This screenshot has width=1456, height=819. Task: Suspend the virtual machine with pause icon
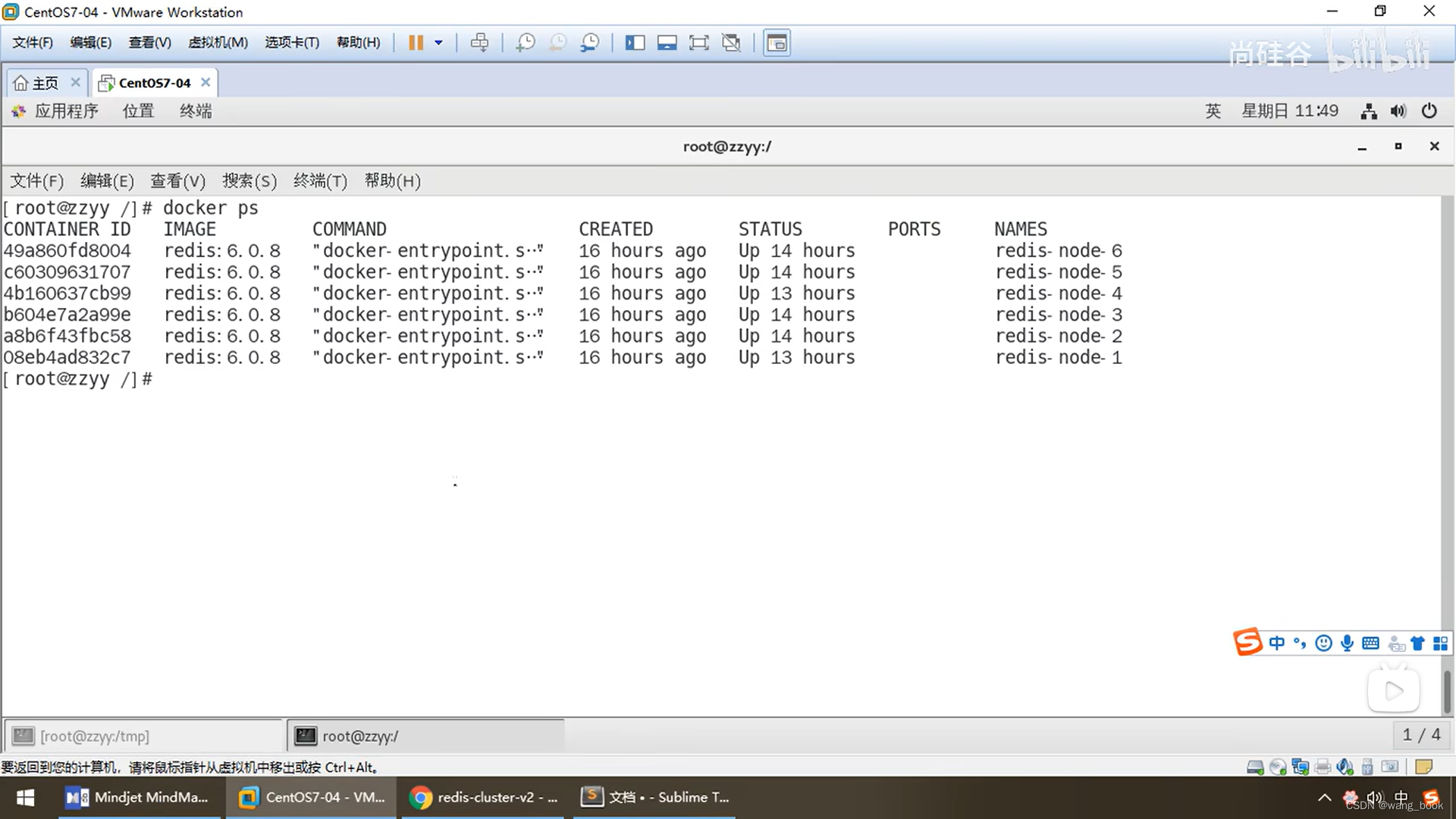point(416,42)
